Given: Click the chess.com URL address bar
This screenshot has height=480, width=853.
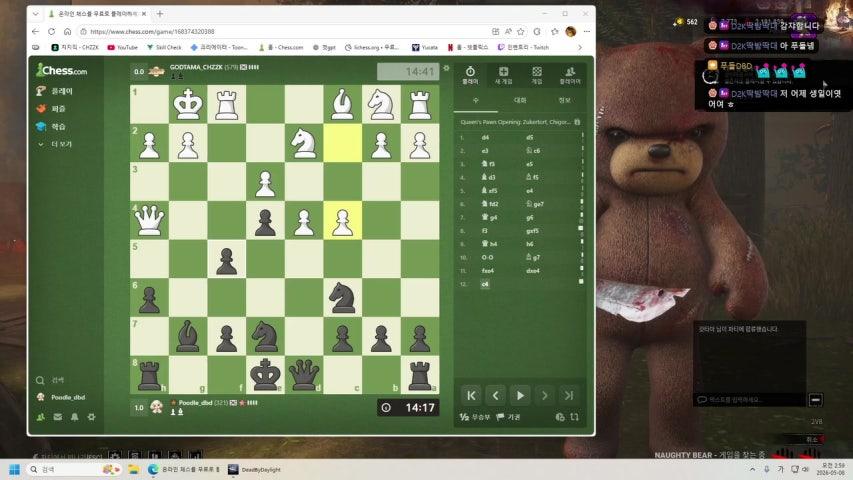Looking at the screenshot, I should pyautogui.click(x=283, y=32).
